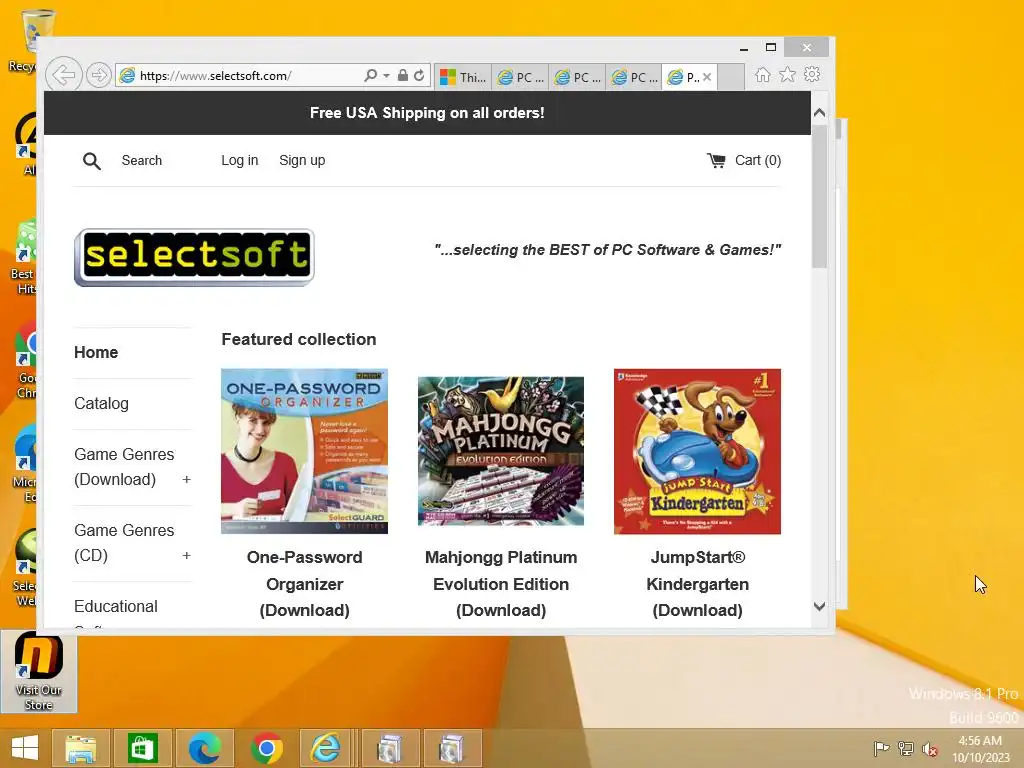Open the Log in link
The height and width of the screenshot is (768, 1024).
(240, 161)
